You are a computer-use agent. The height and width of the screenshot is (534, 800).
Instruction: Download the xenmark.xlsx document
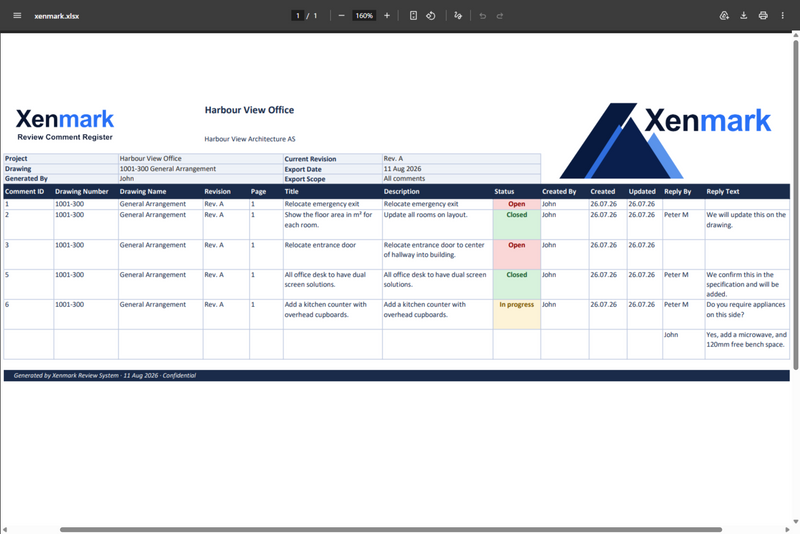(x=743, y=15)
